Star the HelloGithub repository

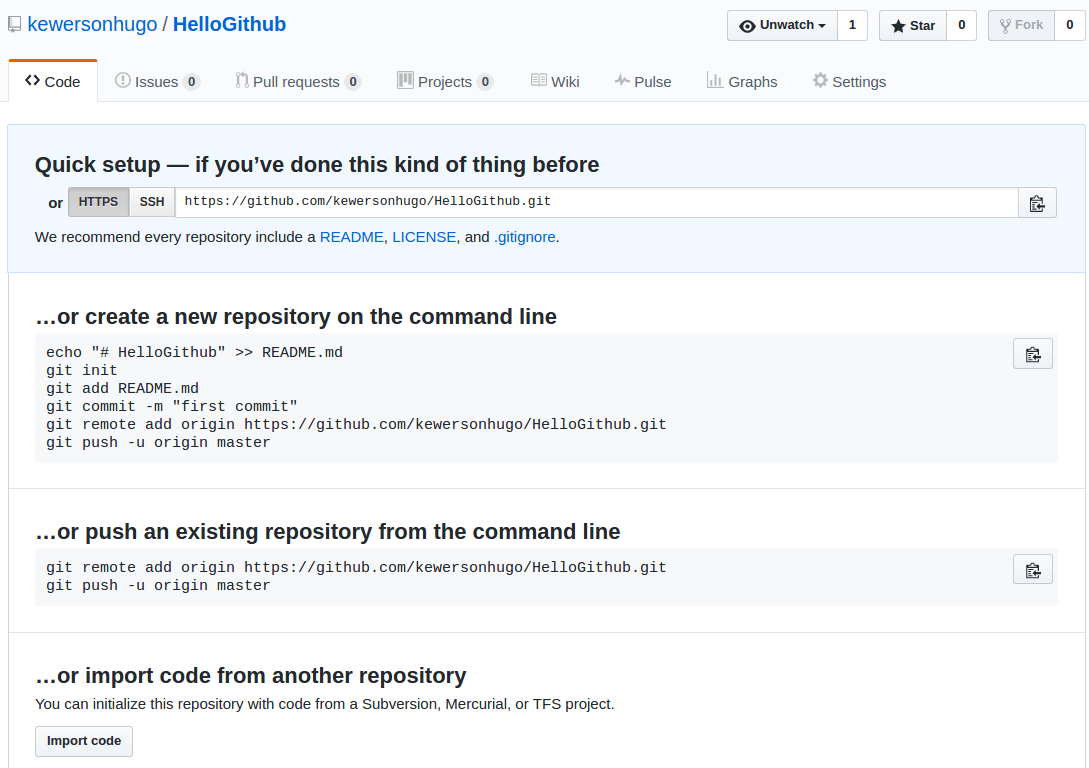(x=911, y=25)
